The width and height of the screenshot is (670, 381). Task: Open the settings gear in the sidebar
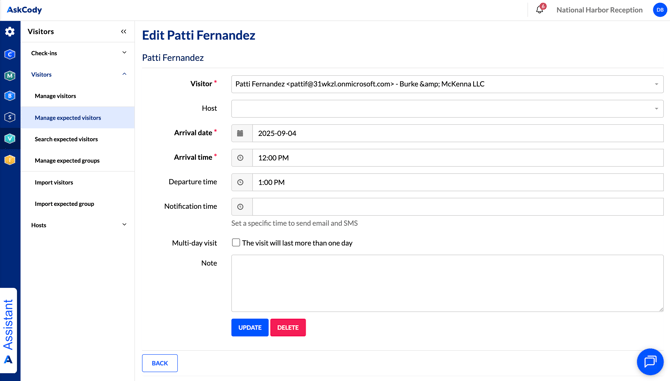pos(10,32)
